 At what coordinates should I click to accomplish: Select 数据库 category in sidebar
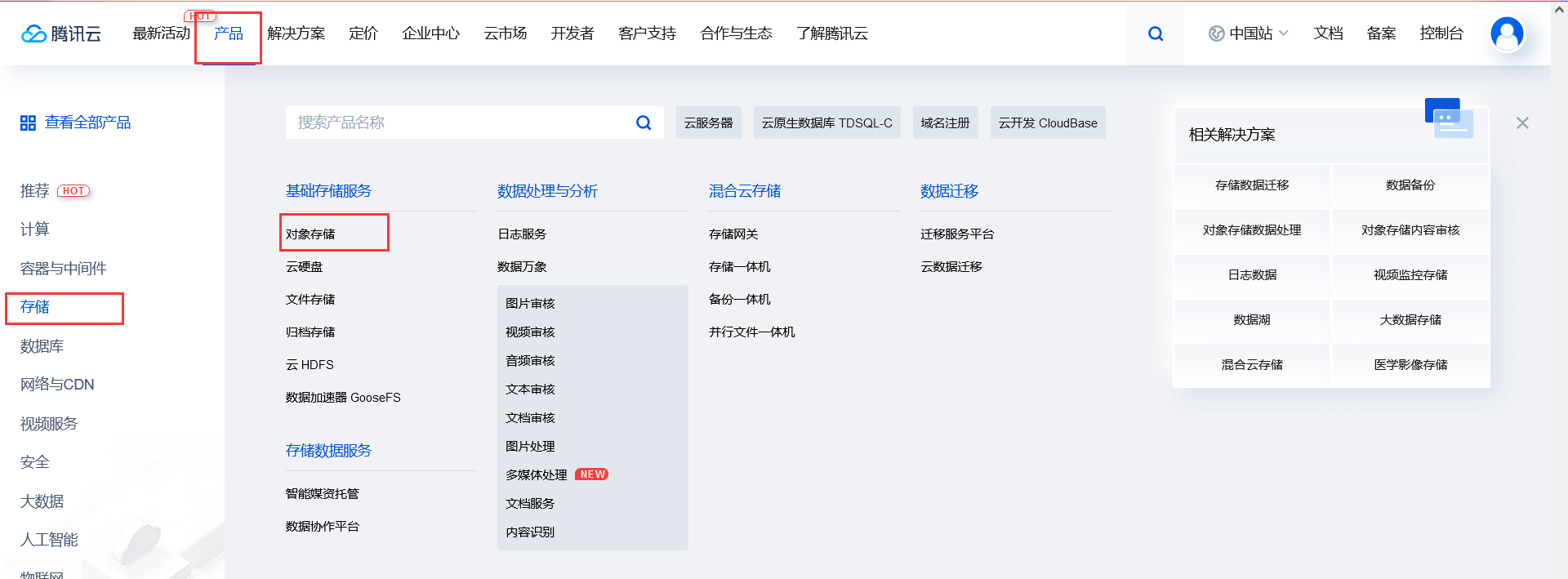[x=42, y=346]
